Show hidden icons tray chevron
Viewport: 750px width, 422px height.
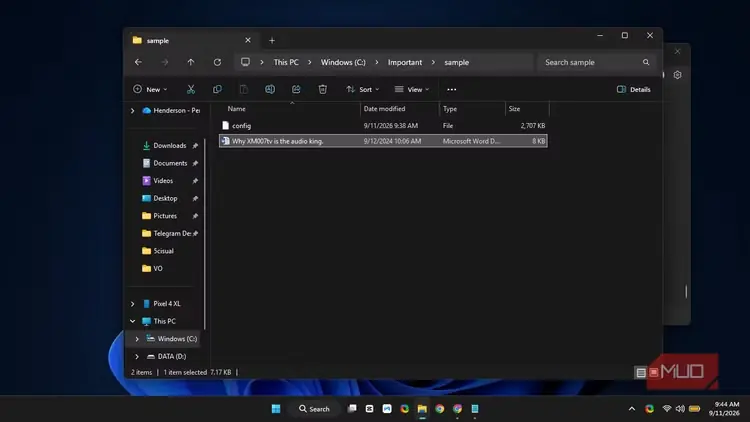632,409
